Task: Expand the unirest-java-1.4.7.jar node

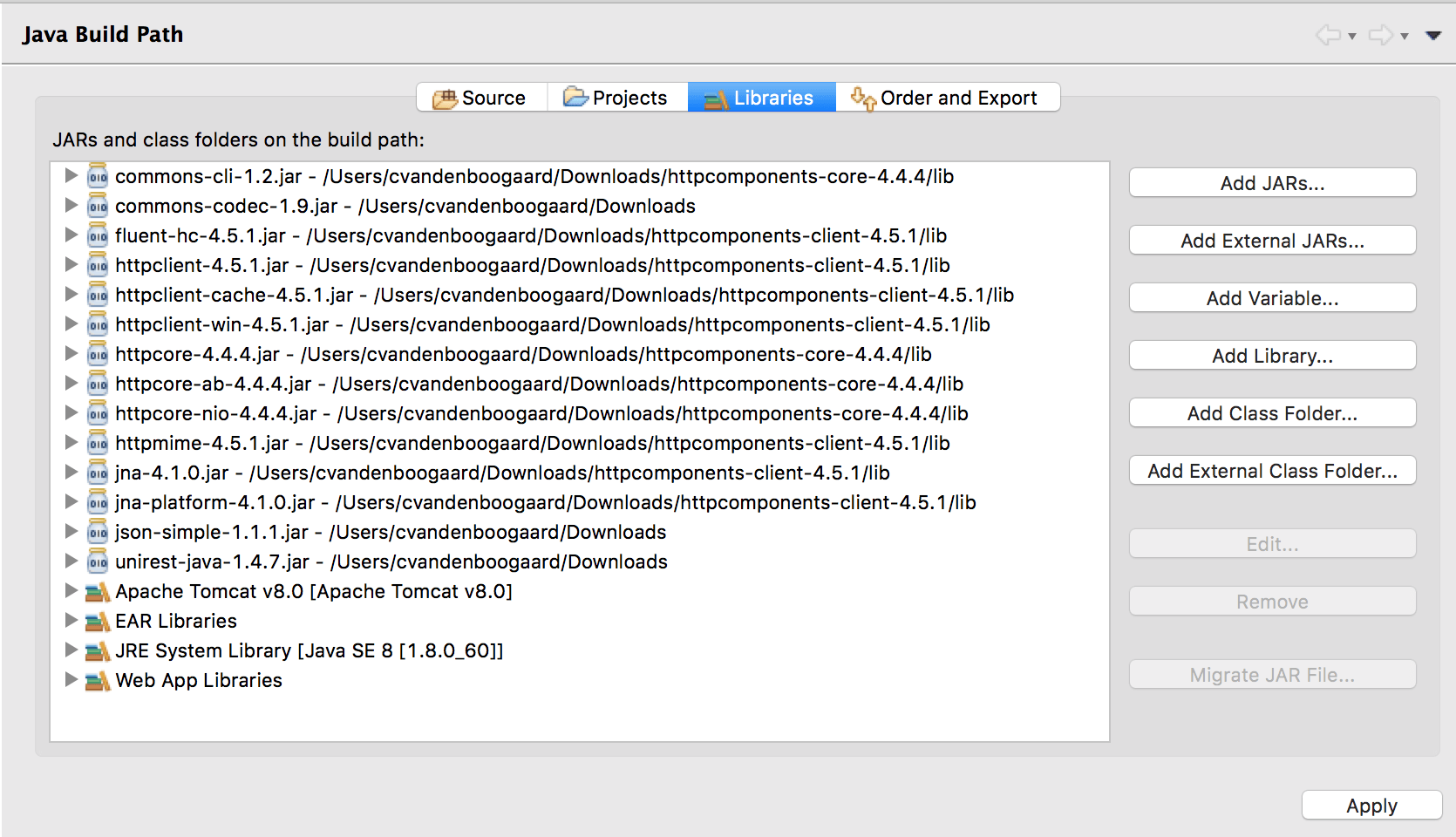Action: [x=71, y=561]
